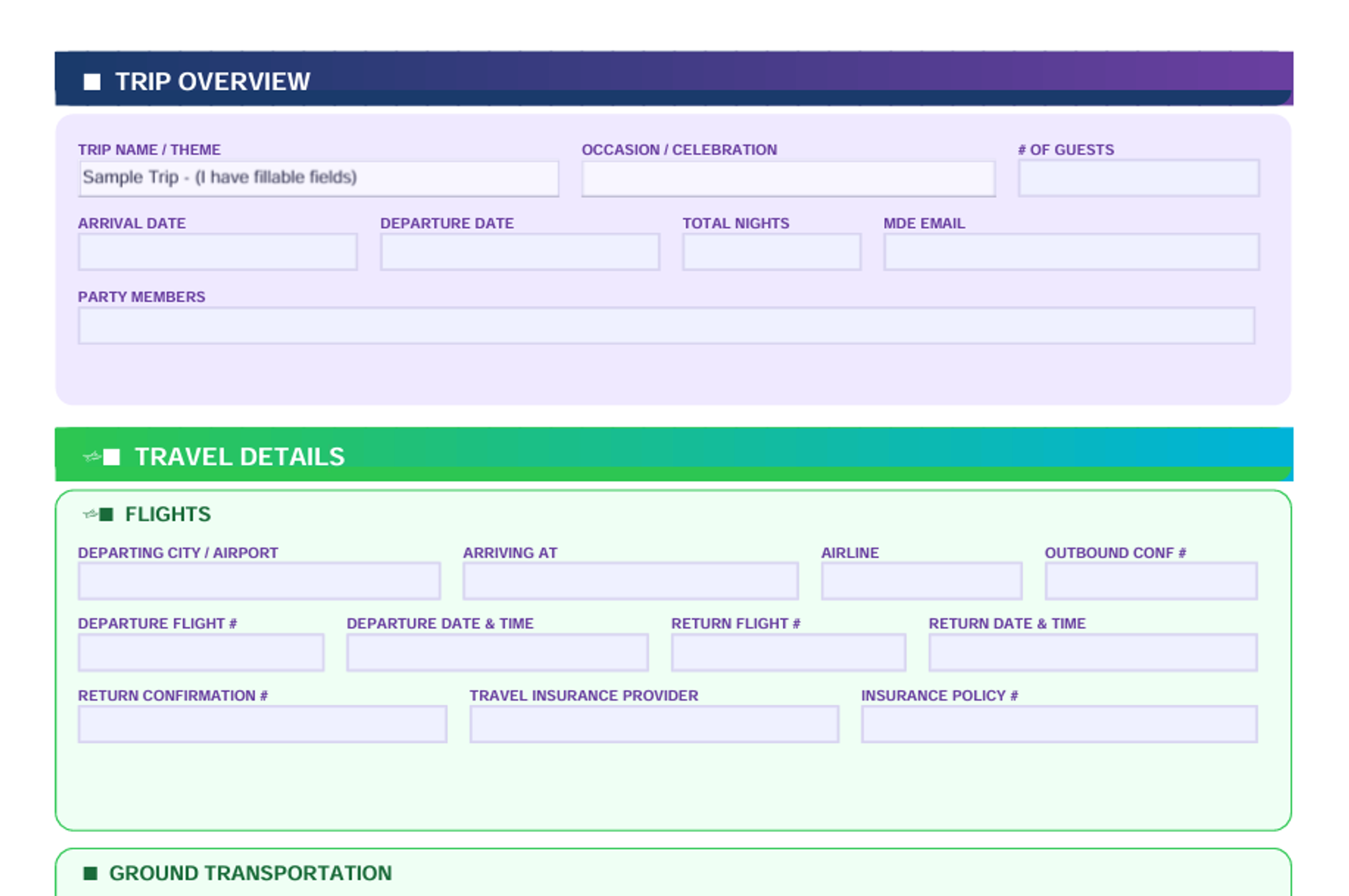Screen dimensions: 1349x896
Task: Select the Arrival Date field
Action: tap(218, 251)
